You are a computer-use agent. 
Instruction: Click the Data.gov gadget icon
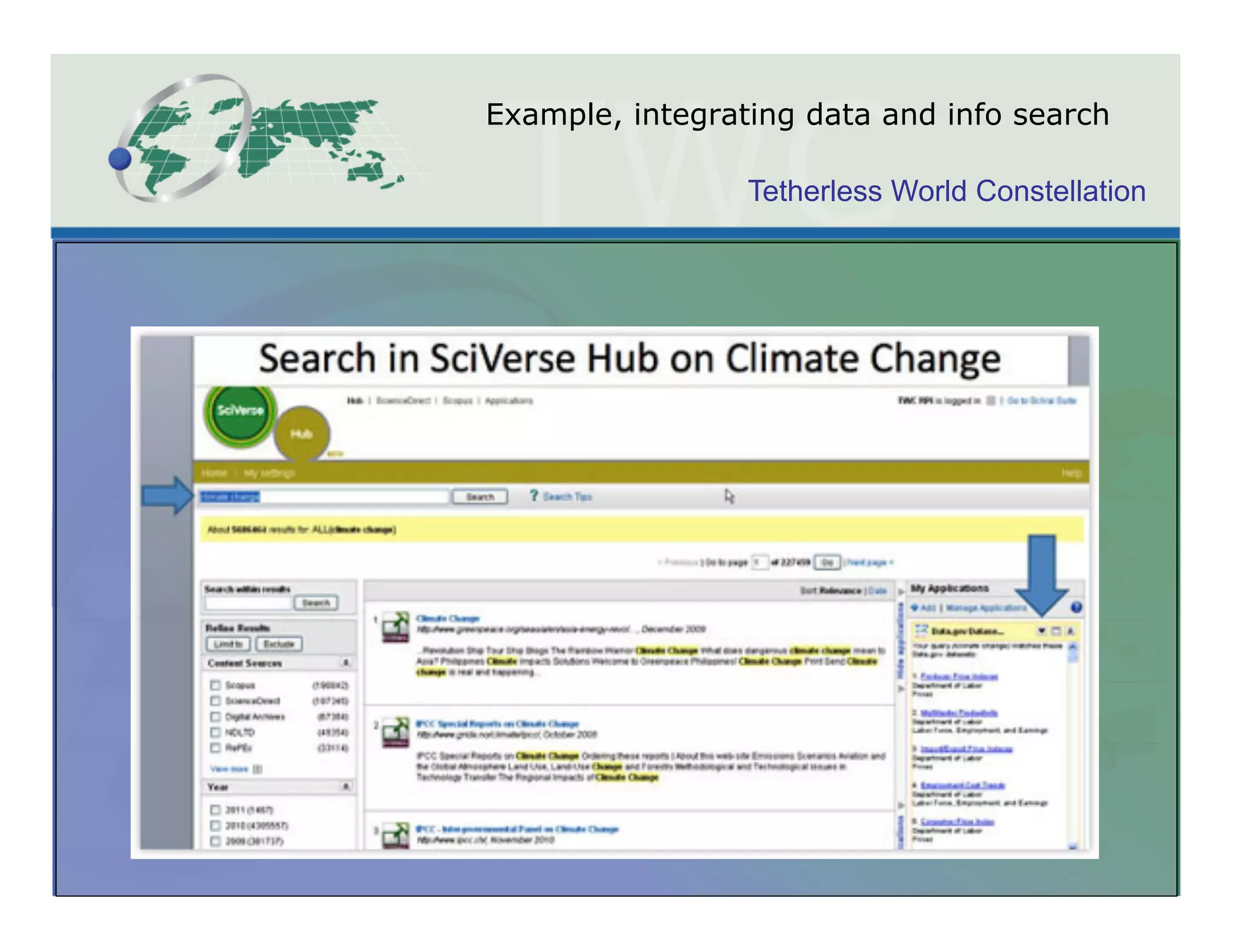[x=922, y=630]
